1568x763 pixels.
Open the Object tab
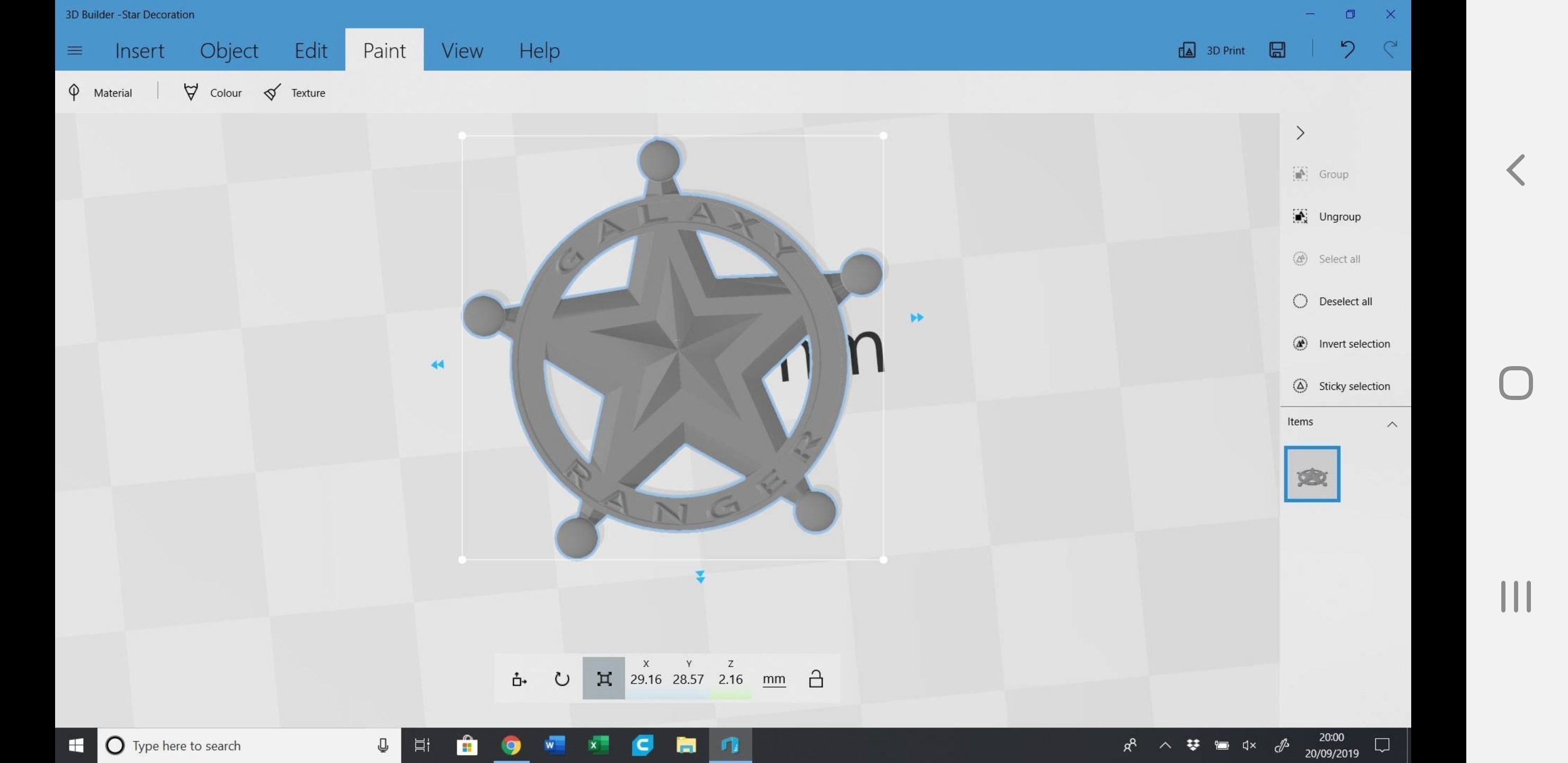[x=229, y=50]
